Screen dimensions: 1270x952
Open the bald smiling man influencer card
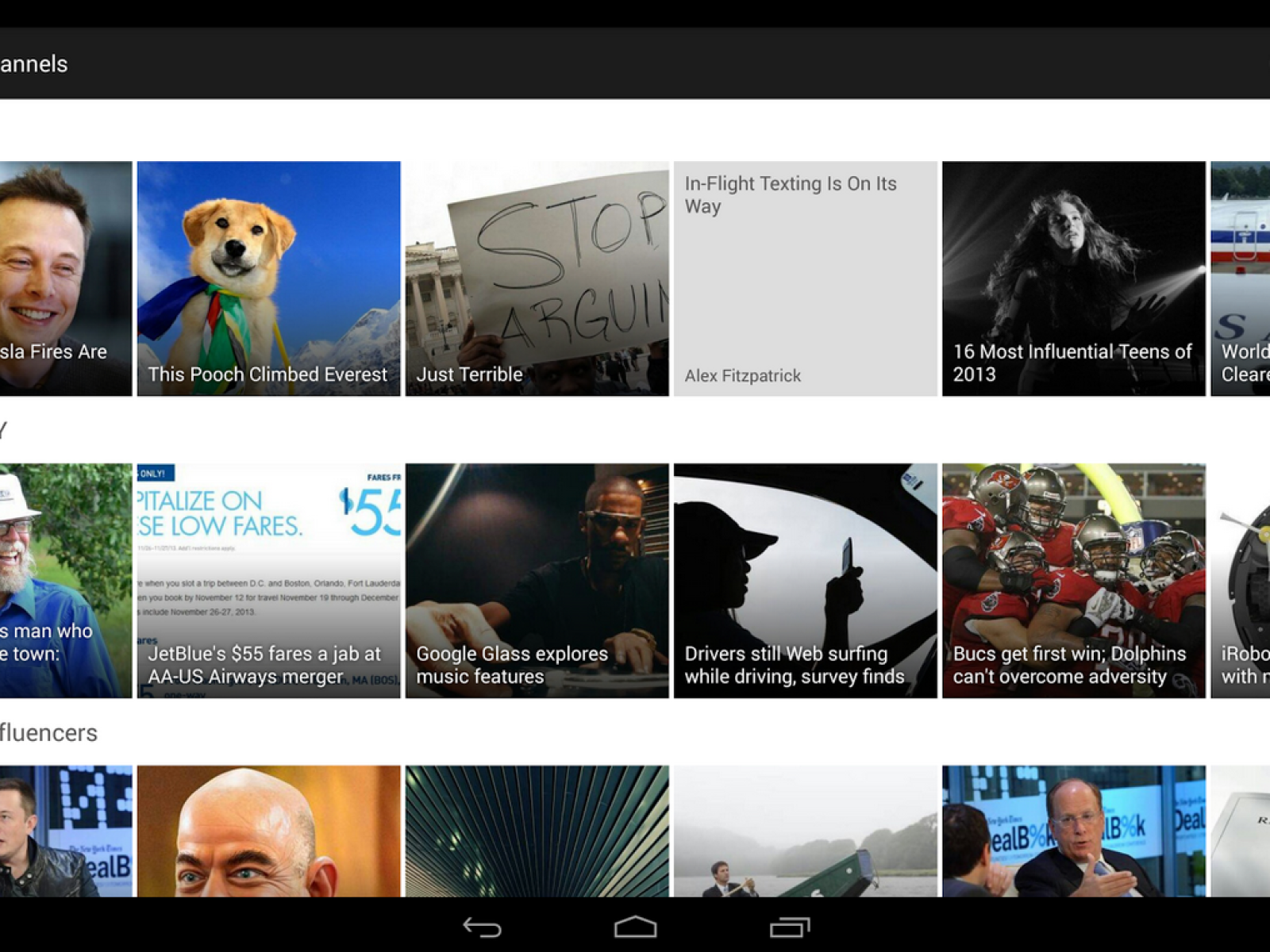[268, 831]
